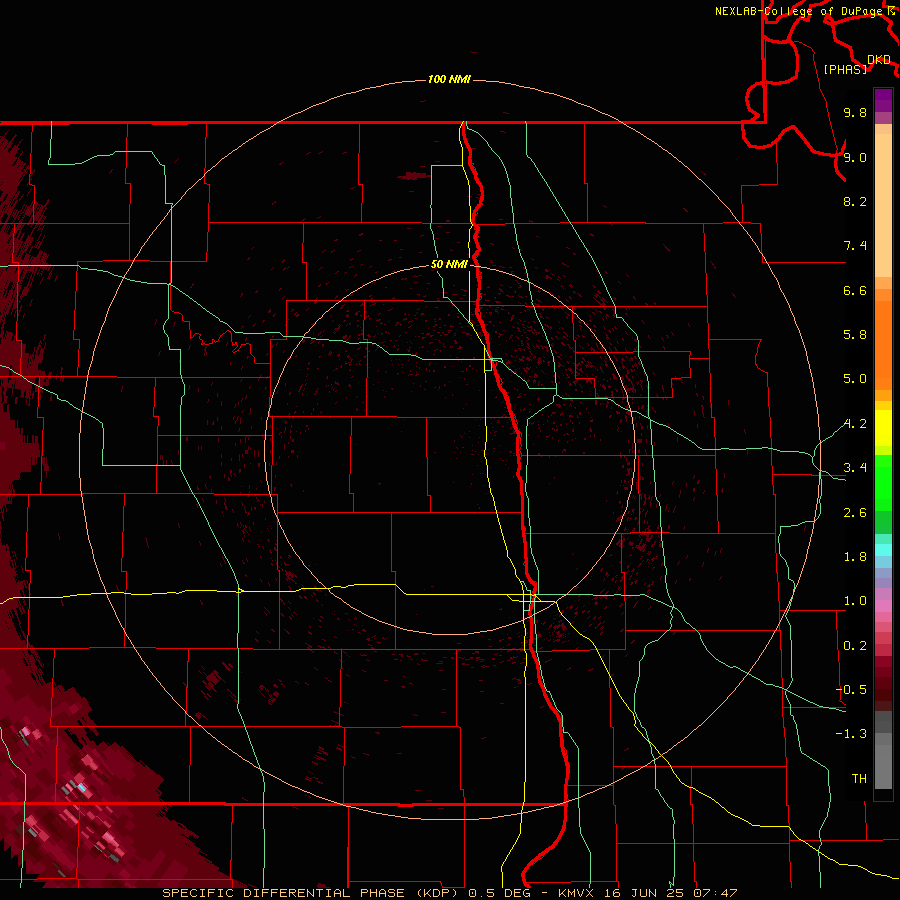Click the 9.0 value on color scale
This screenshot has width=900, height=900.
(855, 157)
